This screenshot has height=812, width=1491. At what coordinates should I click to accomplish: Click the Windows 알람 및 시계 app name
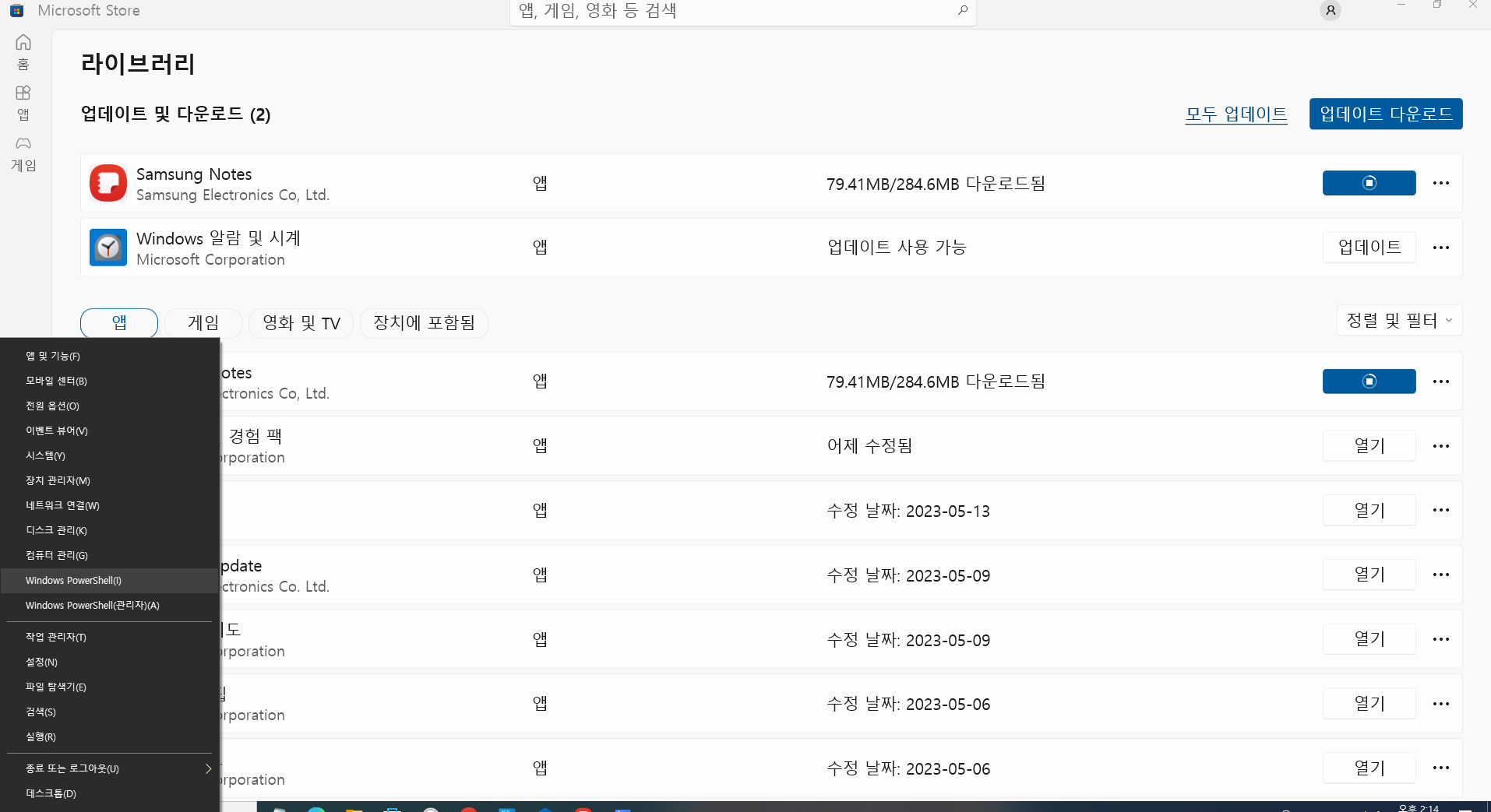219,238
